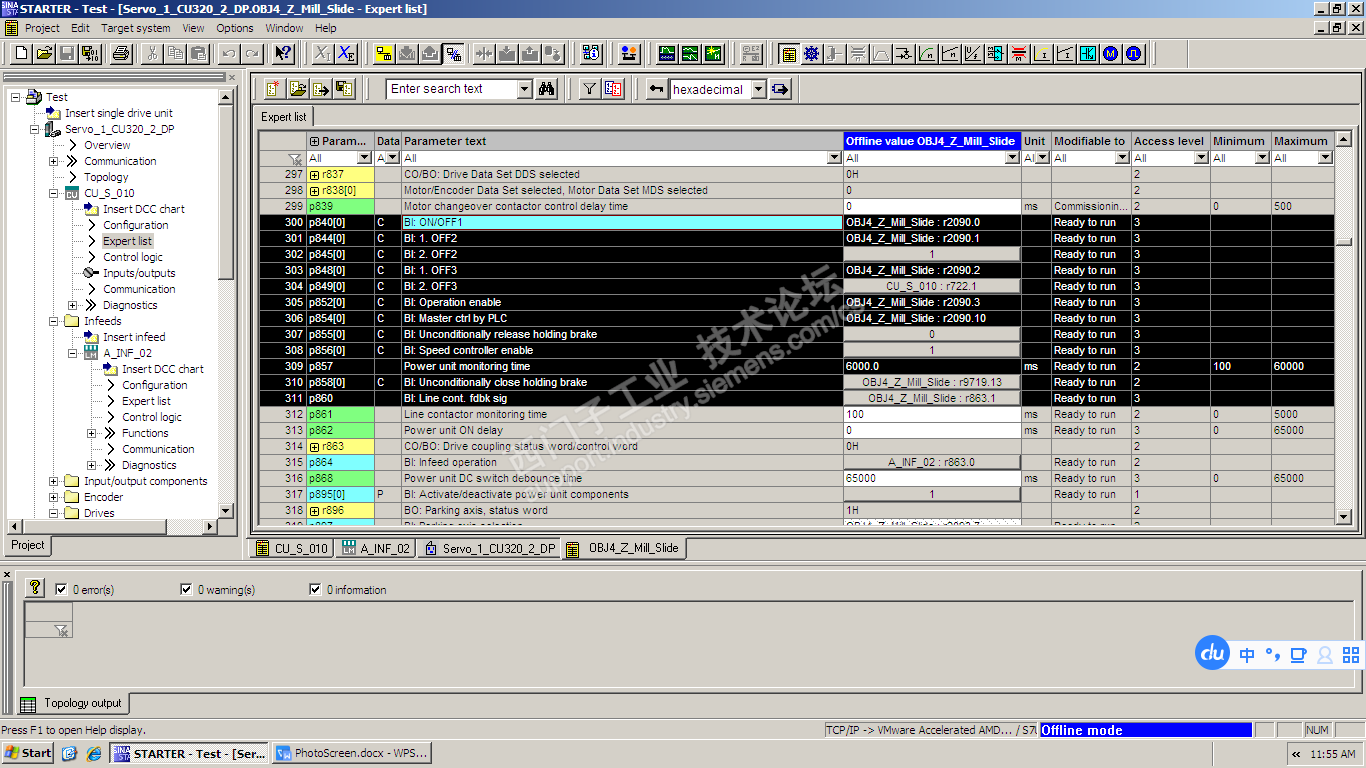Switch to the A_INF_02 window tab
Screen dimensions: 1366x768
click(376, 548)
